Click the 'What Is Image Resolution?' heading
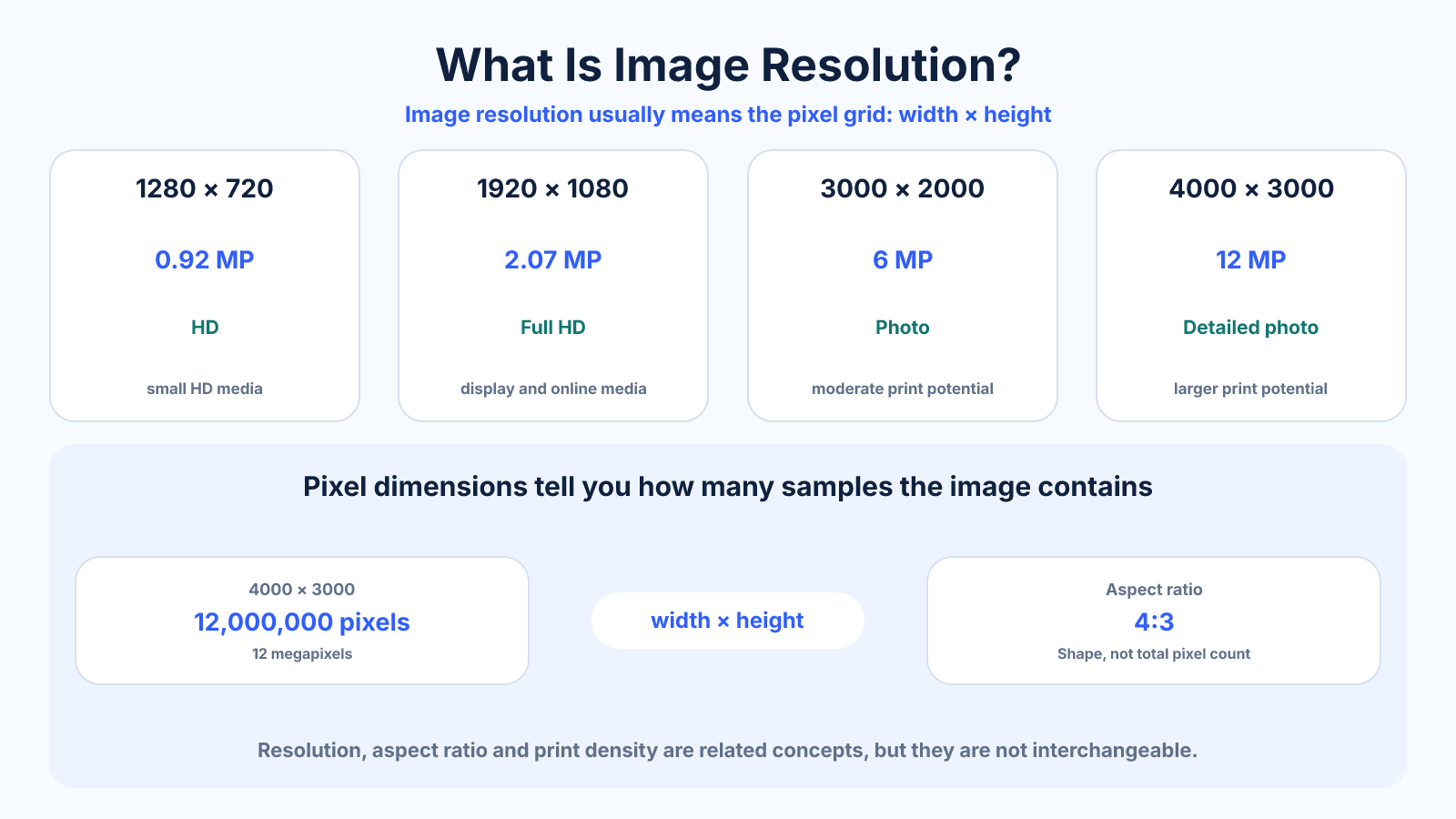 [x=728, y=66]
